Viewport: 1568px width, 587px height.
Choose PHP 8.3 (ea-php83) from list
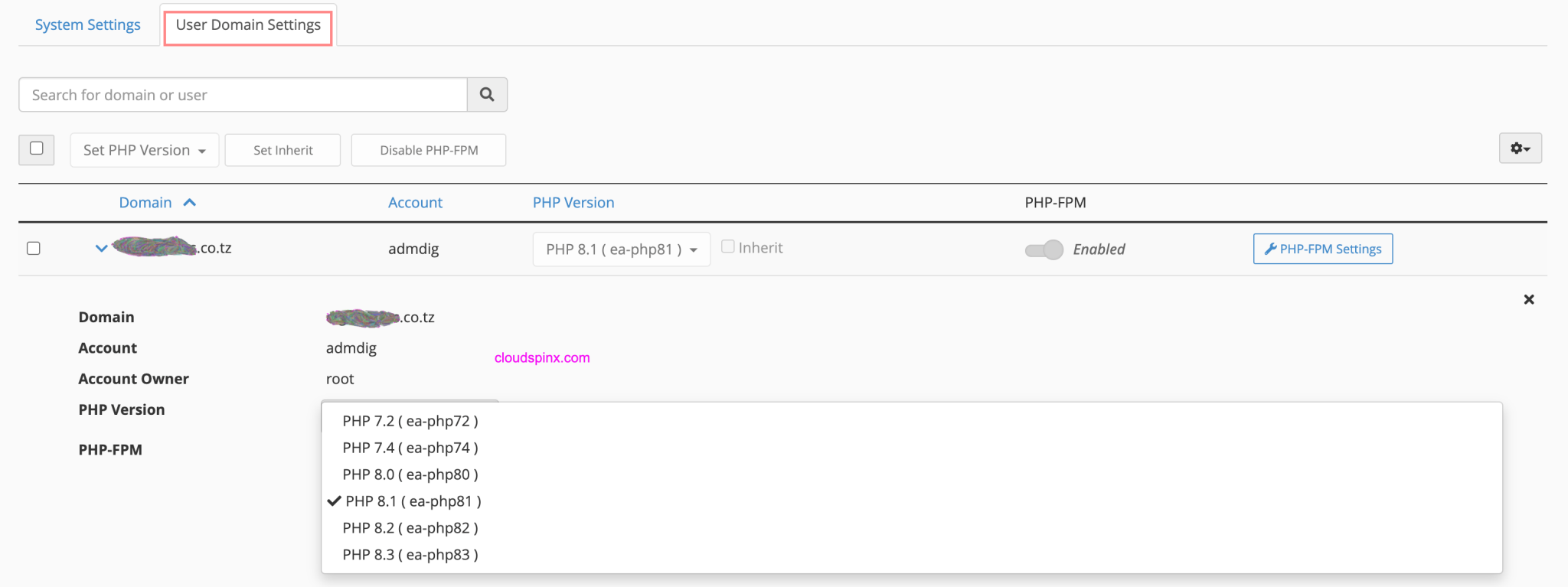(x=410, y=554)
